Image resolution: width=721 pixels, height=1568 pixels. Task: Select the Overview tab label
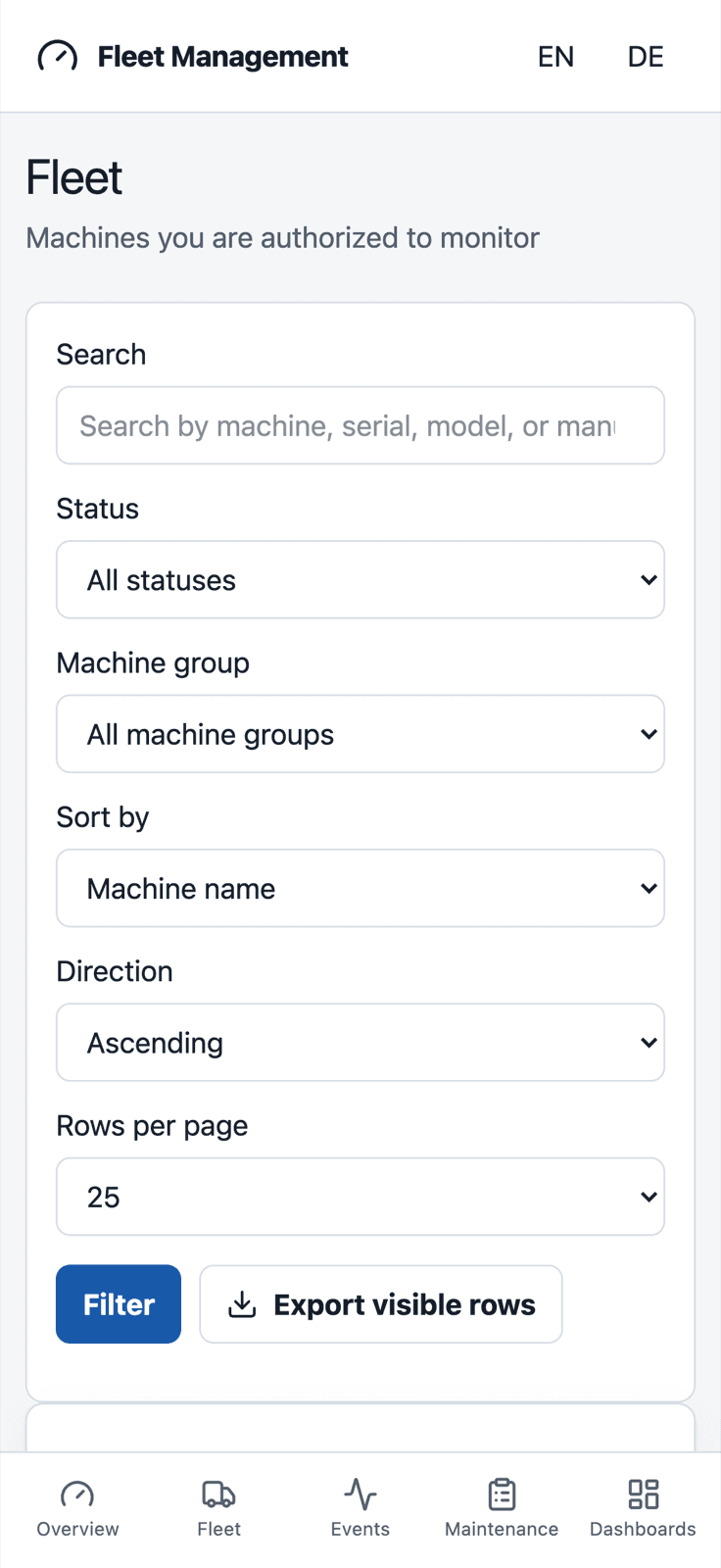[x=77, y=1529]
